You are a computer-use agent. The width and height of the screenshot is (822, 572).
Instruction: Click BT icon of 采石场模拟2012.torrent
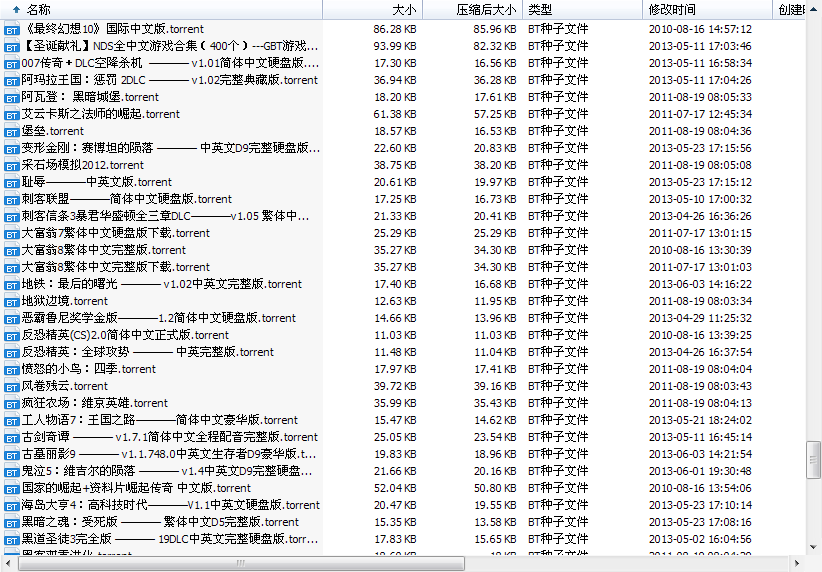click(x=12, y=166)
